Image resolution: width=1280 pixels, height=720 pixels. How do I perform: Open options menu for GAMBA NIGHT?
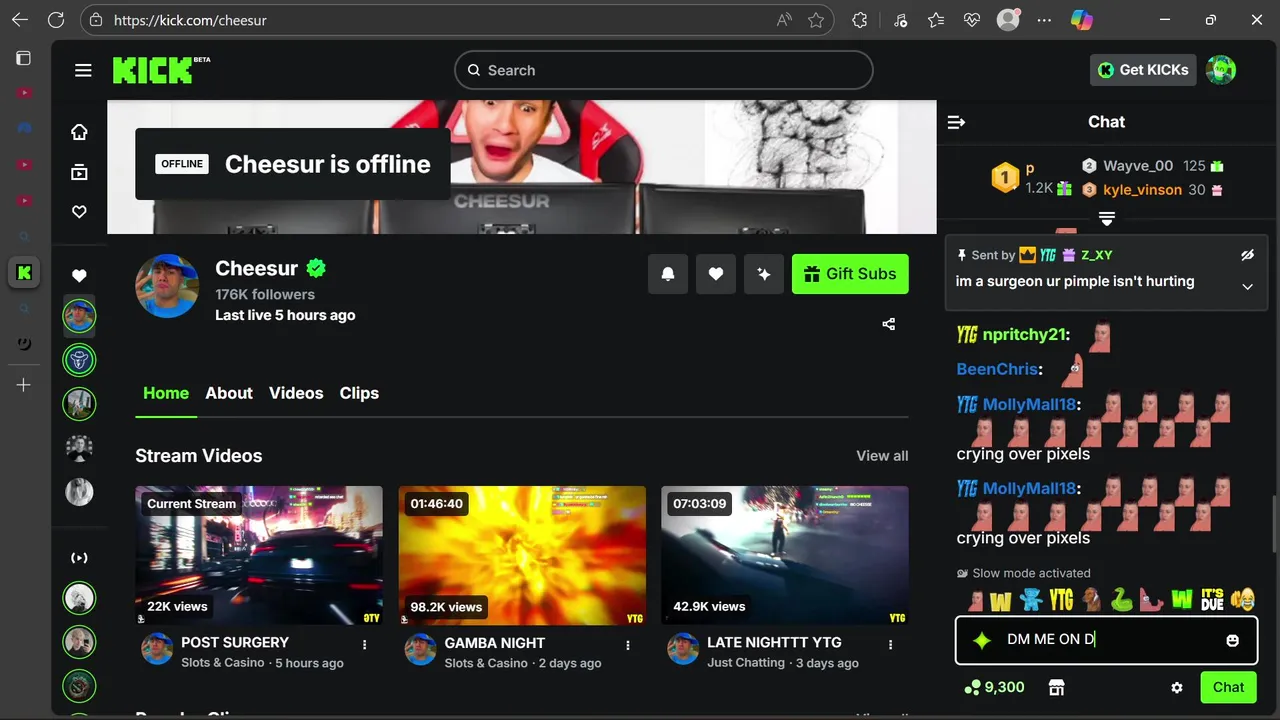coord(628,645)
